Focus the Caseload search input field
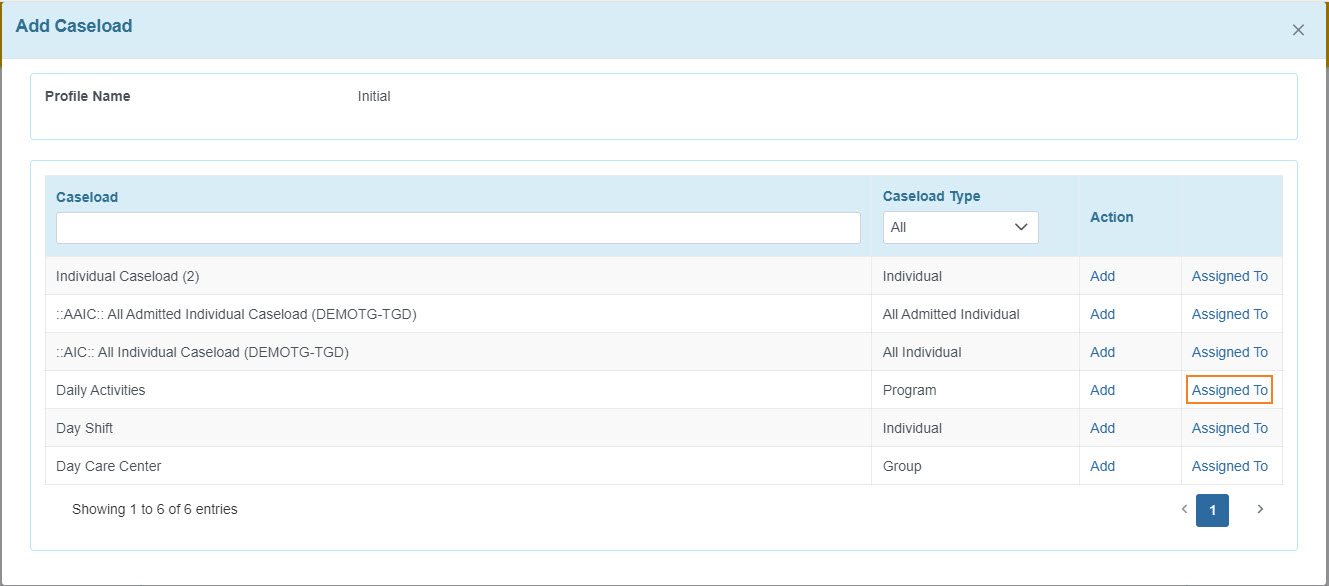The width and height of the screenshot is (1329, 586). (x=458, y=227)
